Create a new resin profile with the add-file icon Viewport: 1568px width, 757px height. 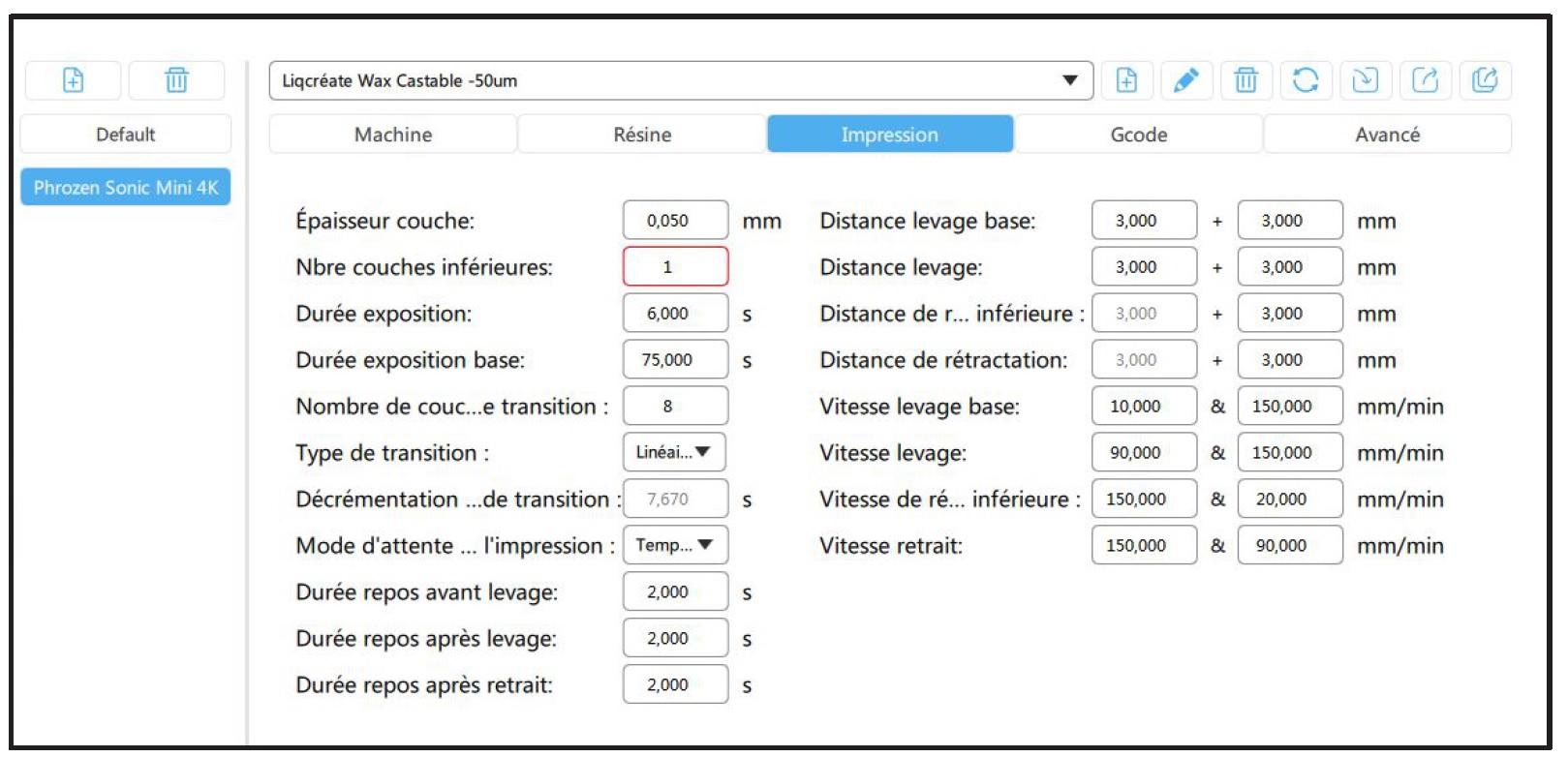tap(1126, 80)
